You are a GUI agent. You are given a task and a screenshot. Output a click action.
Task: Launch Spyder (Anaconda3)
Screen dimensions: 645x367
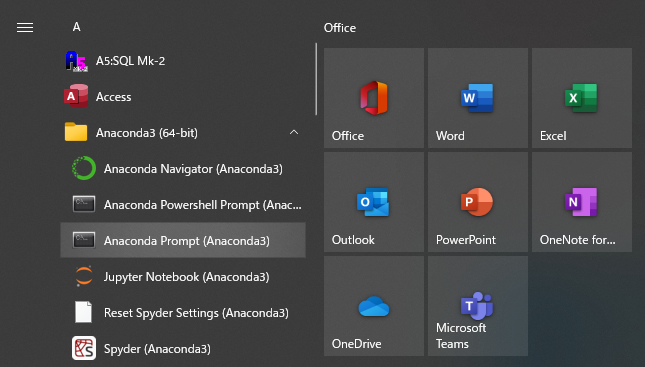(183, 348)
